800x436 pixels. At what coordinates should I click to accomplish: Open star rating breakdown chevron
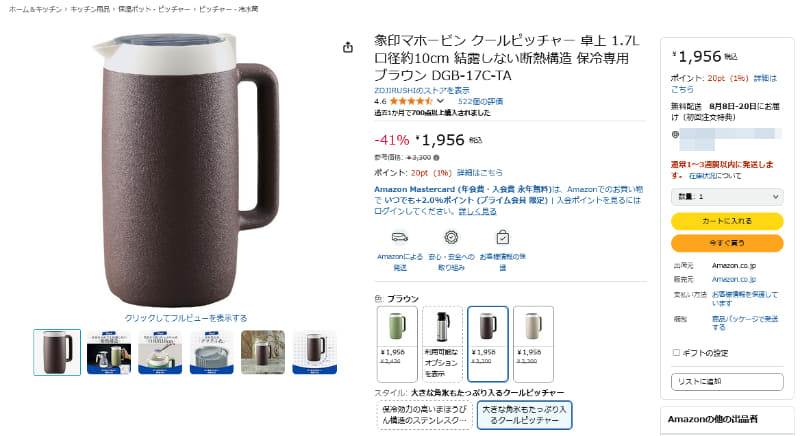click(x=440, y=101)
